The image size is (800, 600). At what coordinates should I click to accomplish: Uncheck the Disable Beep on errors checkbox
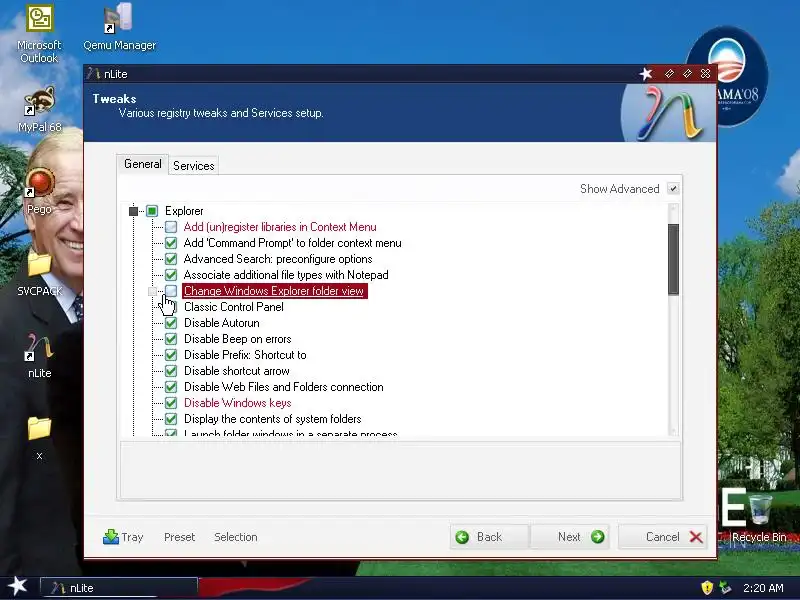coord(171,339)
